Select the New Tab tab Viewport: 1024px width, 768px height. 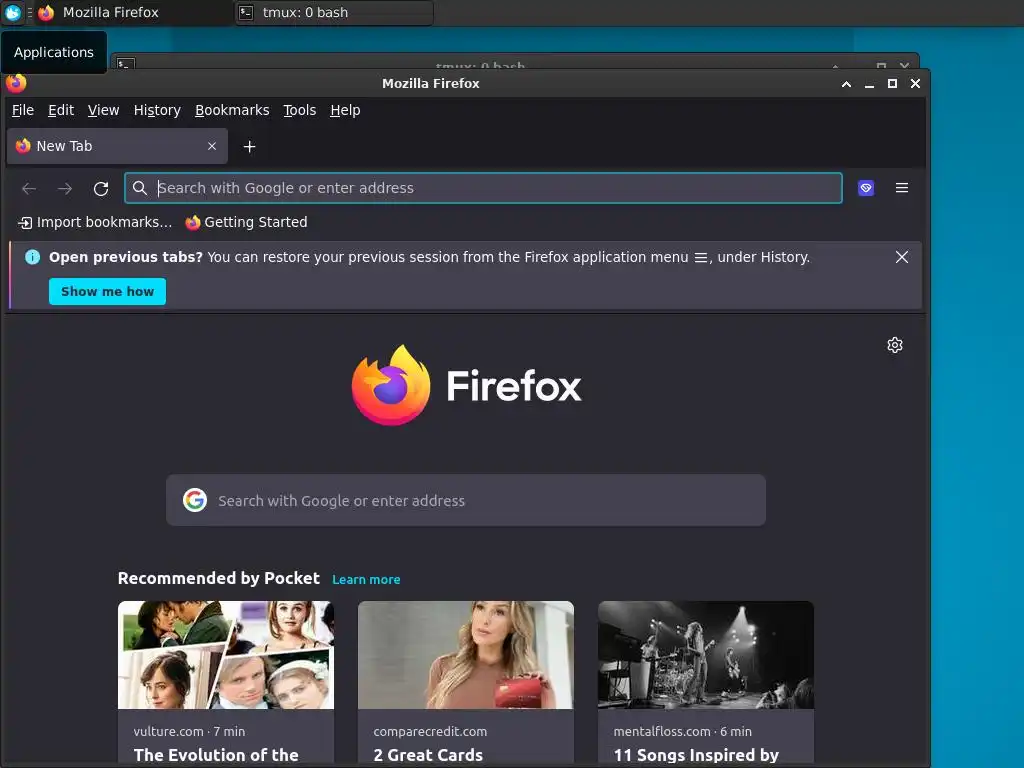click(x=117, y=146)
